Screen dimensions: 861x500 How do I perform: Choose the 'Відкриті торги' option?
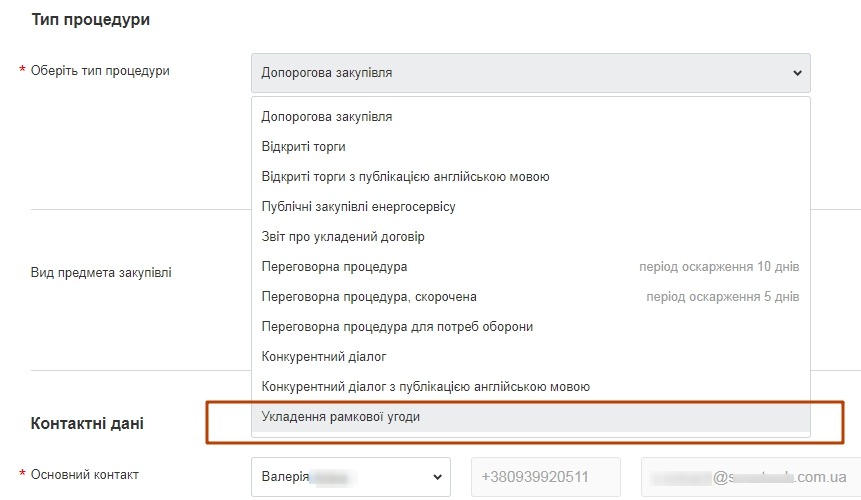(x=303, y=147)
